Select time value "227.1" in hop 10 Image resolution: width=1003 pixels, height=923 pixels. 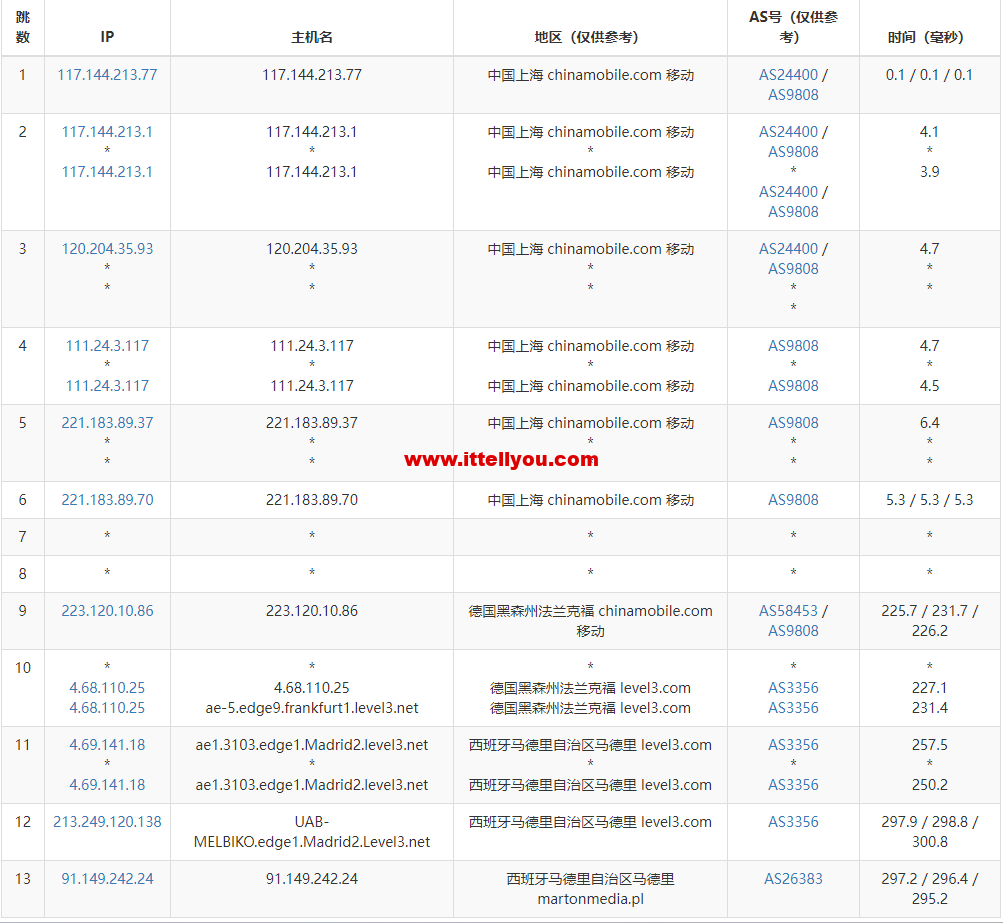coord(929,688)
